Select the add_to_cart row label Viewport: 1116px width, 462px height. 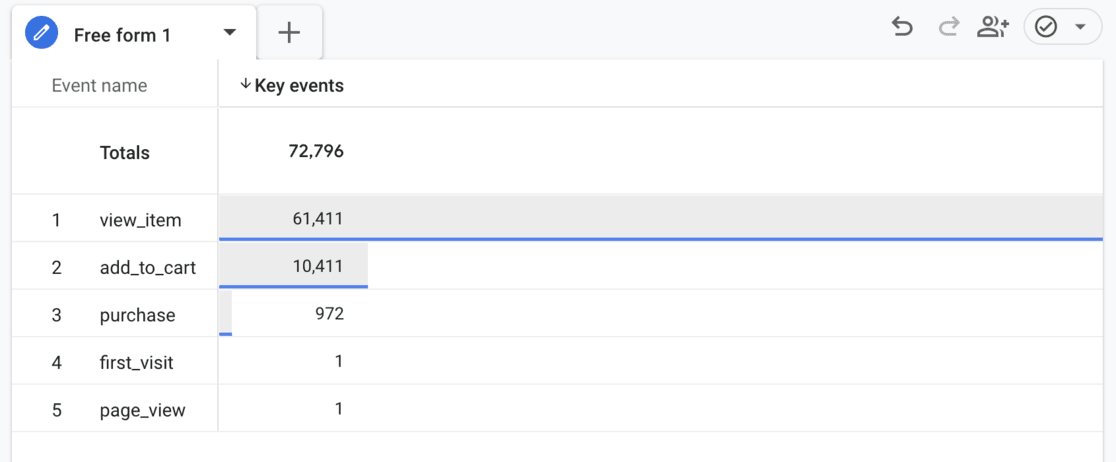click(x=147, y=267)
